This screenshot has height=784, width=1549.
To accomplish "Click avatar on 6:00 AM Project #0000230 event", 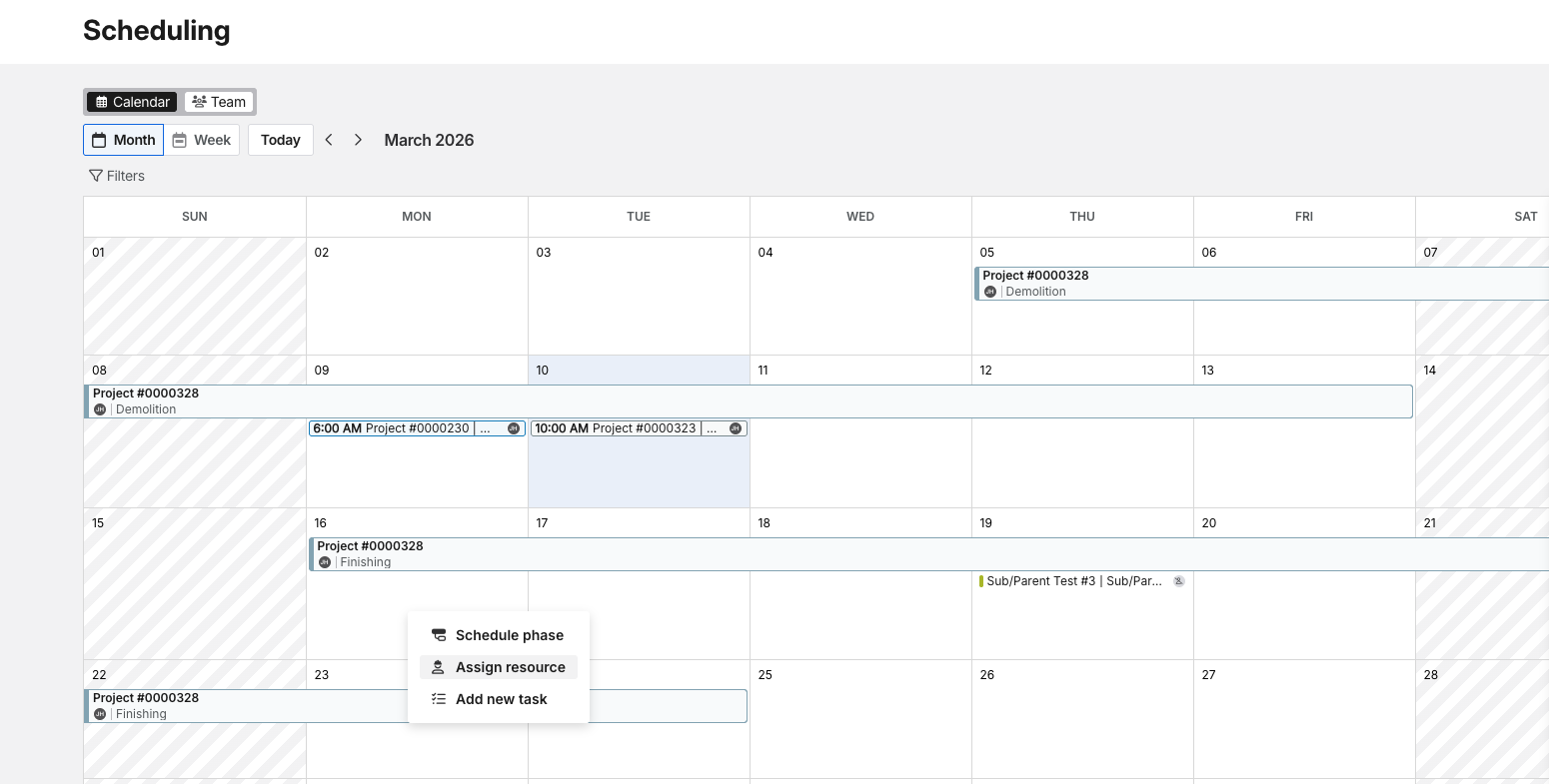I will tap(514, 428).
